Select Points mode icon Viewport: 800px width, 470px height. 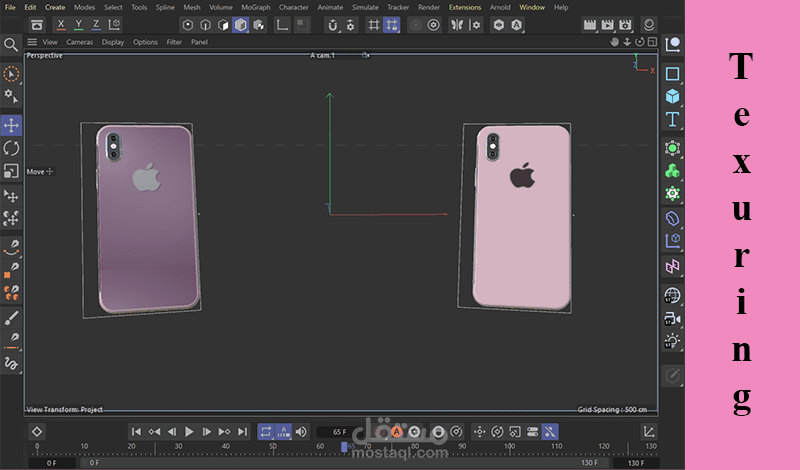click(x=188, y=24)
